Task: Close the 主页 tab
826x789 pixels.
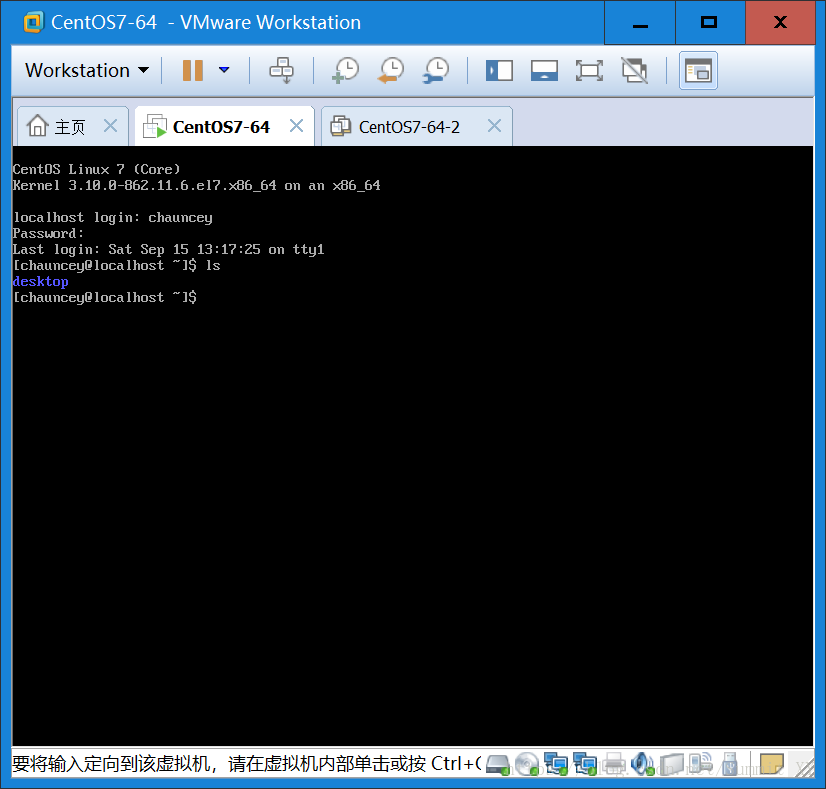Action: 111,126
